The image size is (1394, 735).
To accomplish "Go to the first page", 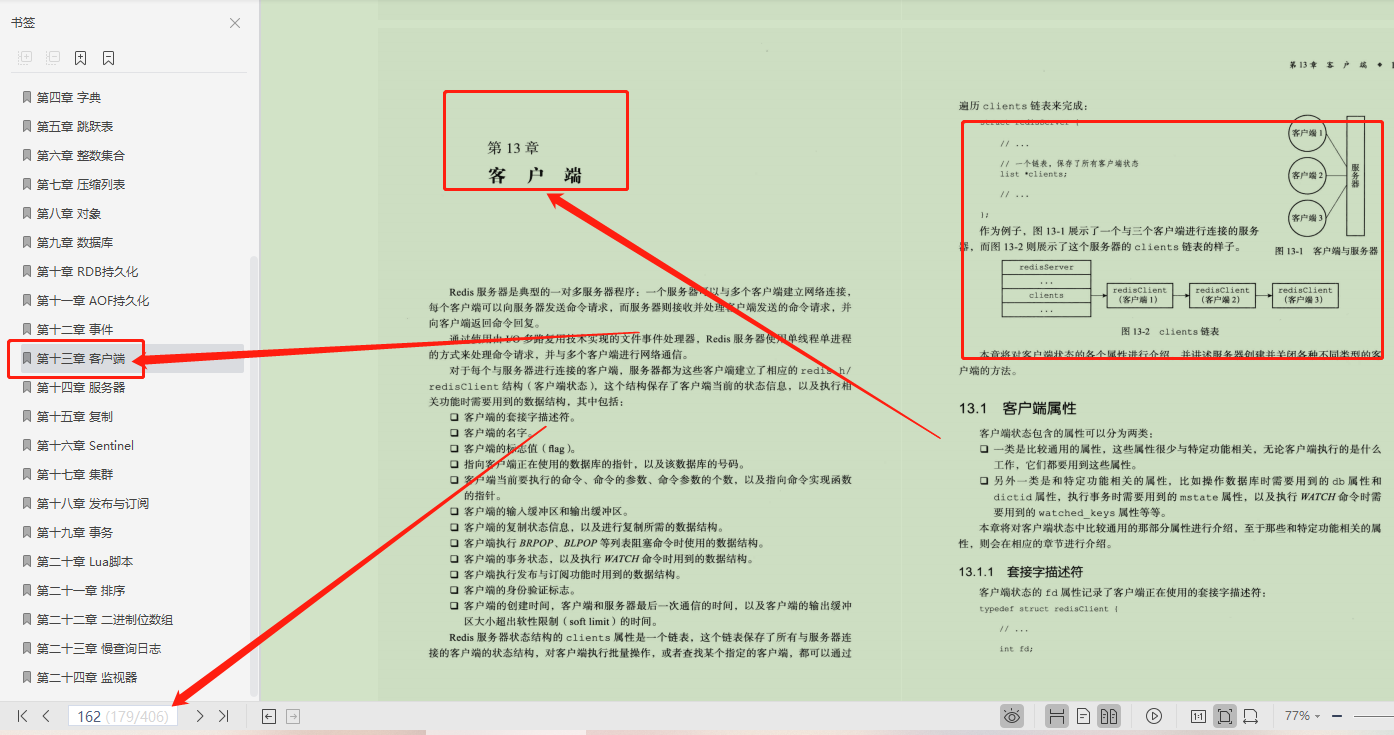I will point(22,716).
